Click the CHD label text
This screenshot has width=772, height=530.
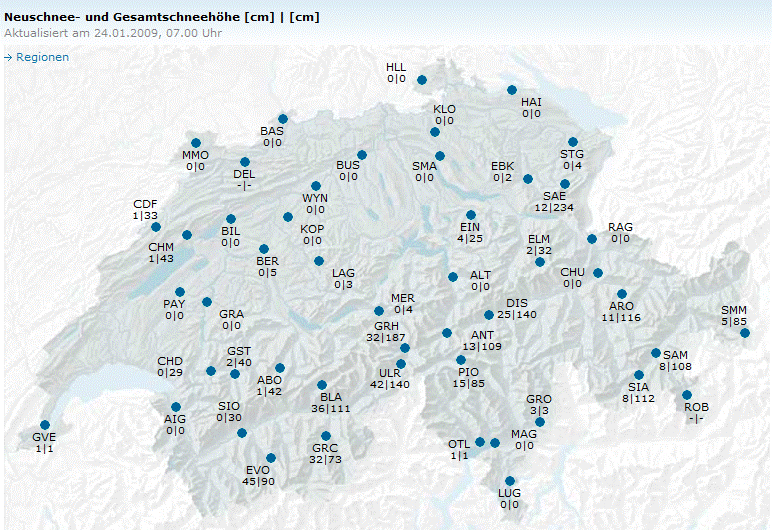170,362
